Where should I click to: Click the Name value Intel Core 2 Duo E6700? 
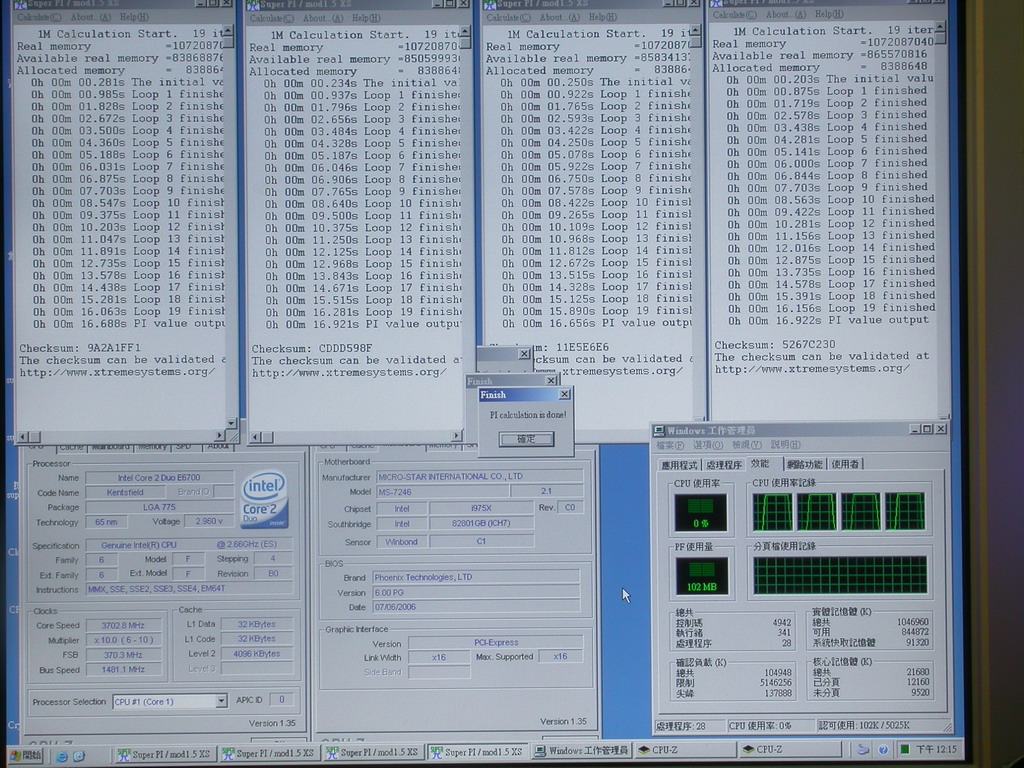[159, 478]
